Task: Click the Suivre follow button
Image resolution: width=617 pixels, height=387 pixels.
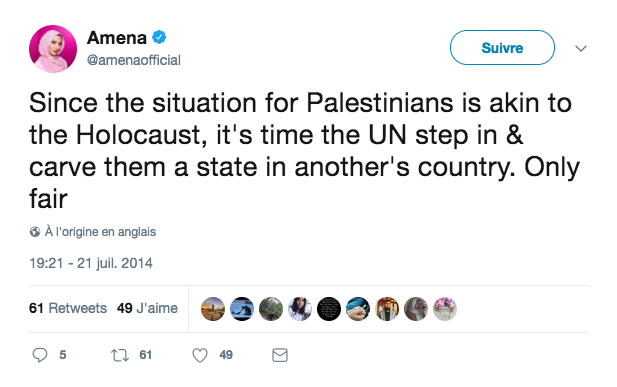Action: (x=502, y=48)
